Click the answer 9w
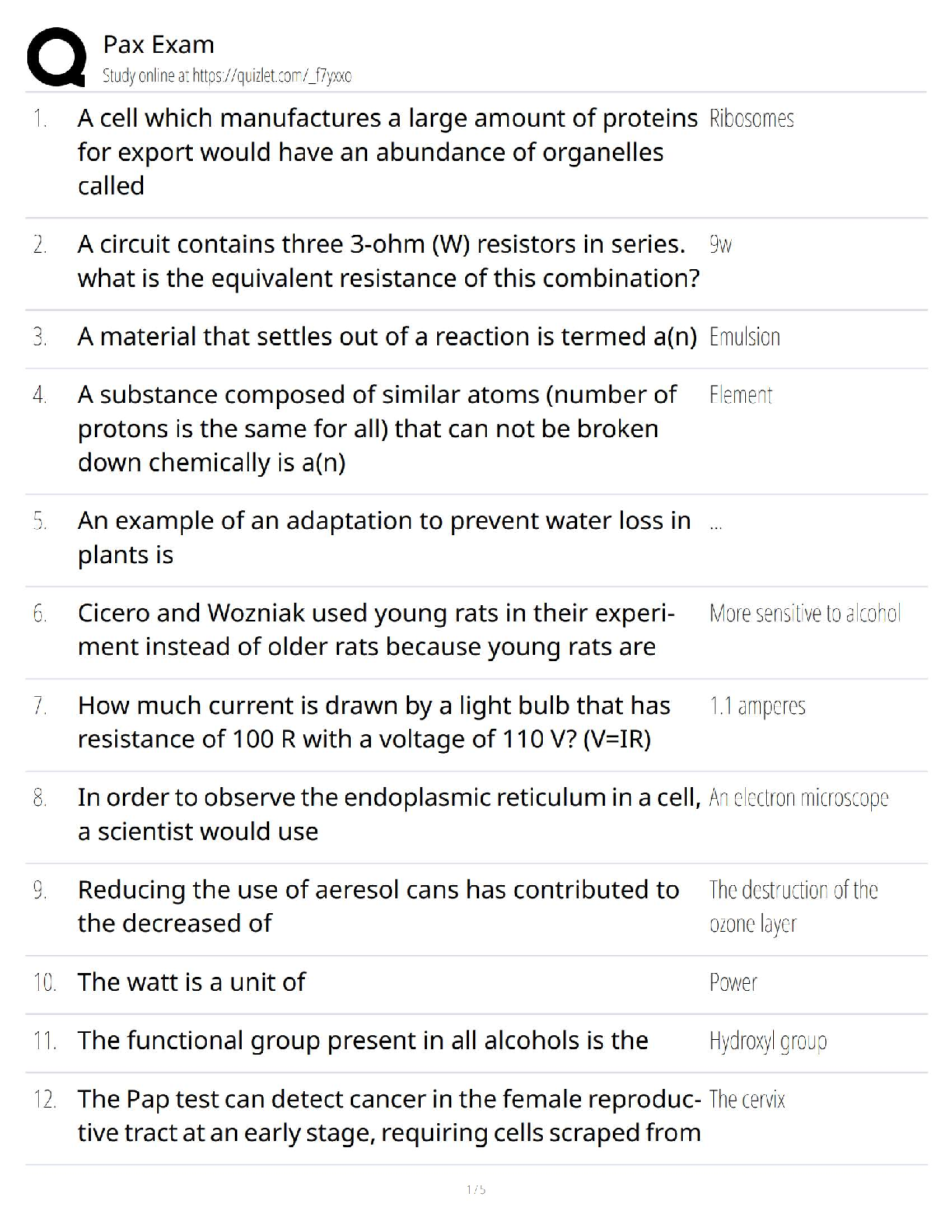The width and height of the screenshot is (952, 1232). [720, 245]
